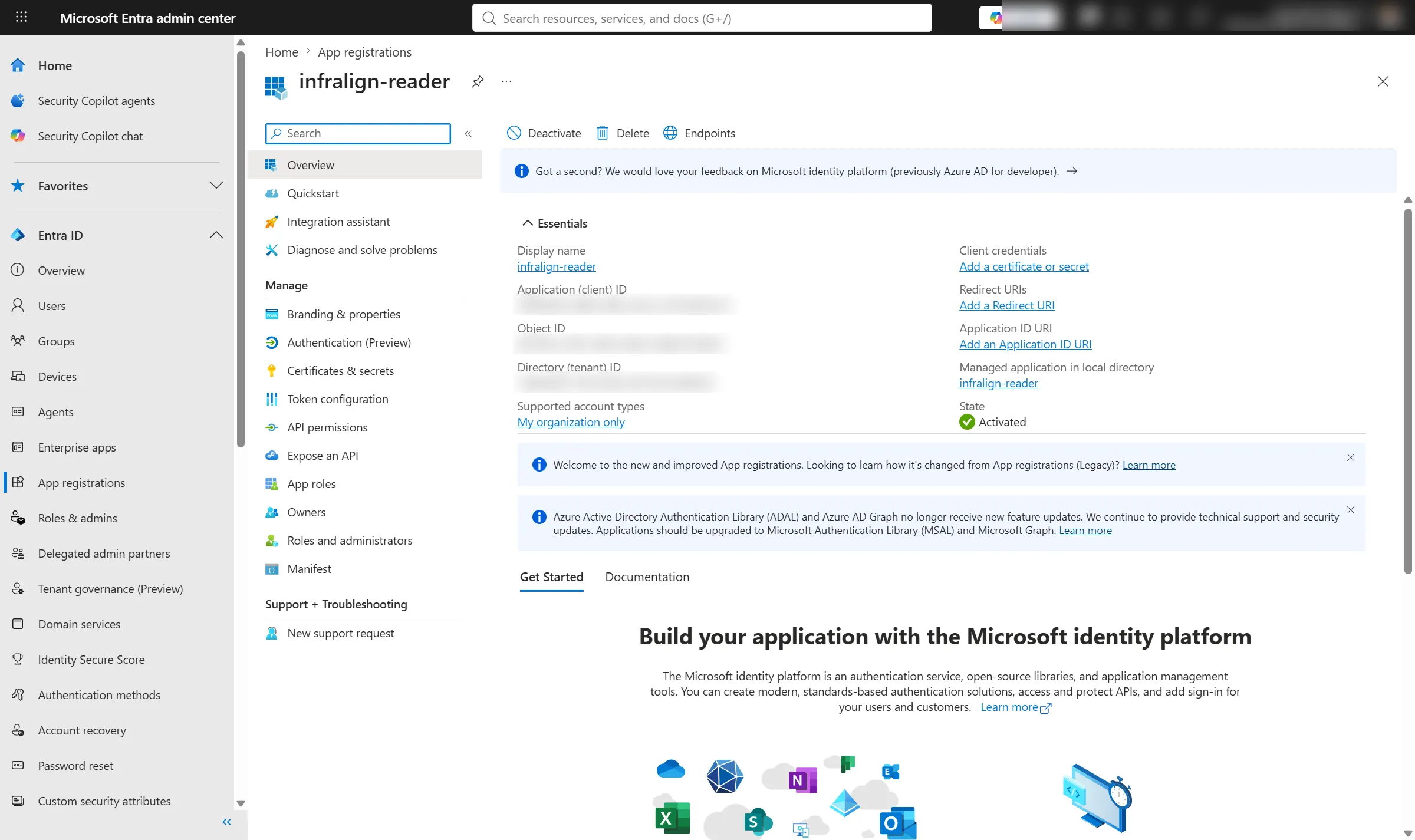Focus the resource menu Search box
The height and width of the screenshot is (840, 1415).
(x=358, y=133)
